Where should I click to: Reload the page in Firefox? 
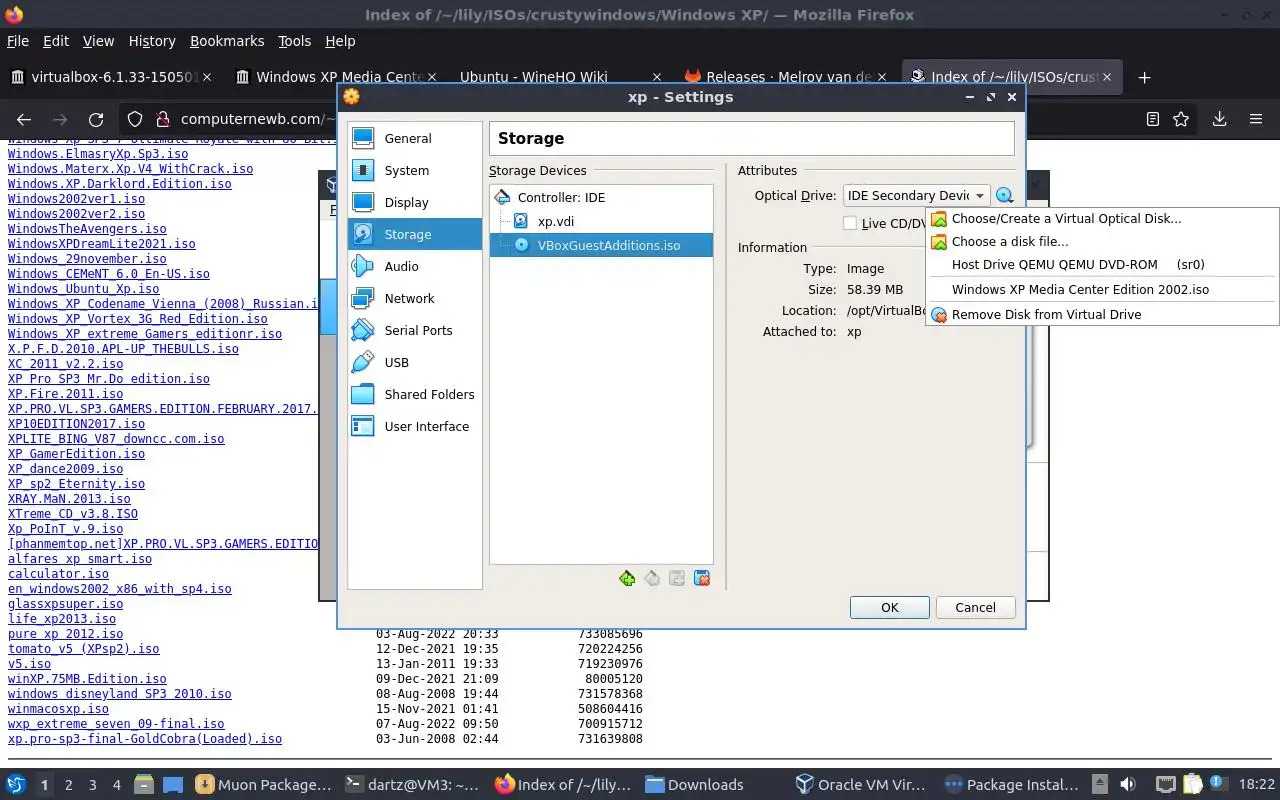[96, 119]
